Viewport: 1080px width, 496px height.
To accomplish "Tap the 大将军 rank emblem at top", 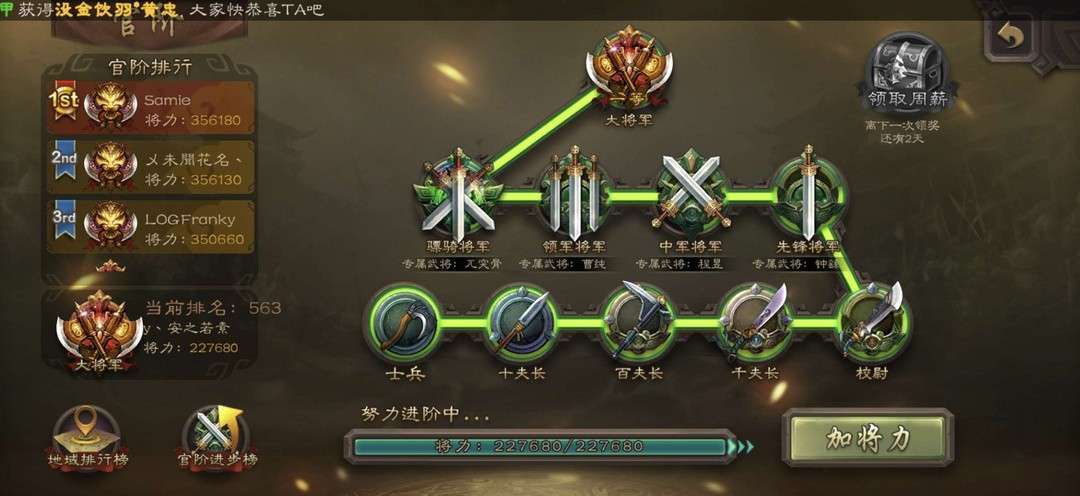I will [x=629, y=70].
